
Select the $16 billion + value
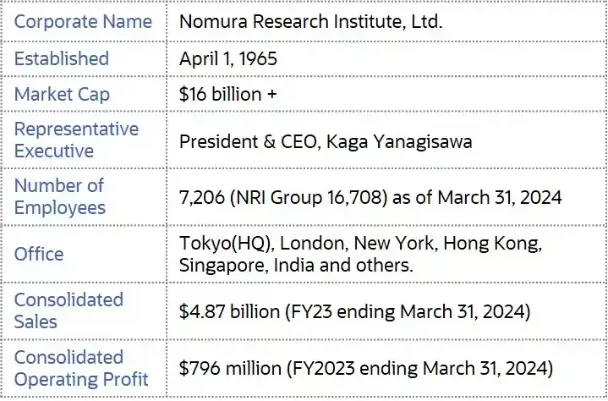tap(227, 94)
